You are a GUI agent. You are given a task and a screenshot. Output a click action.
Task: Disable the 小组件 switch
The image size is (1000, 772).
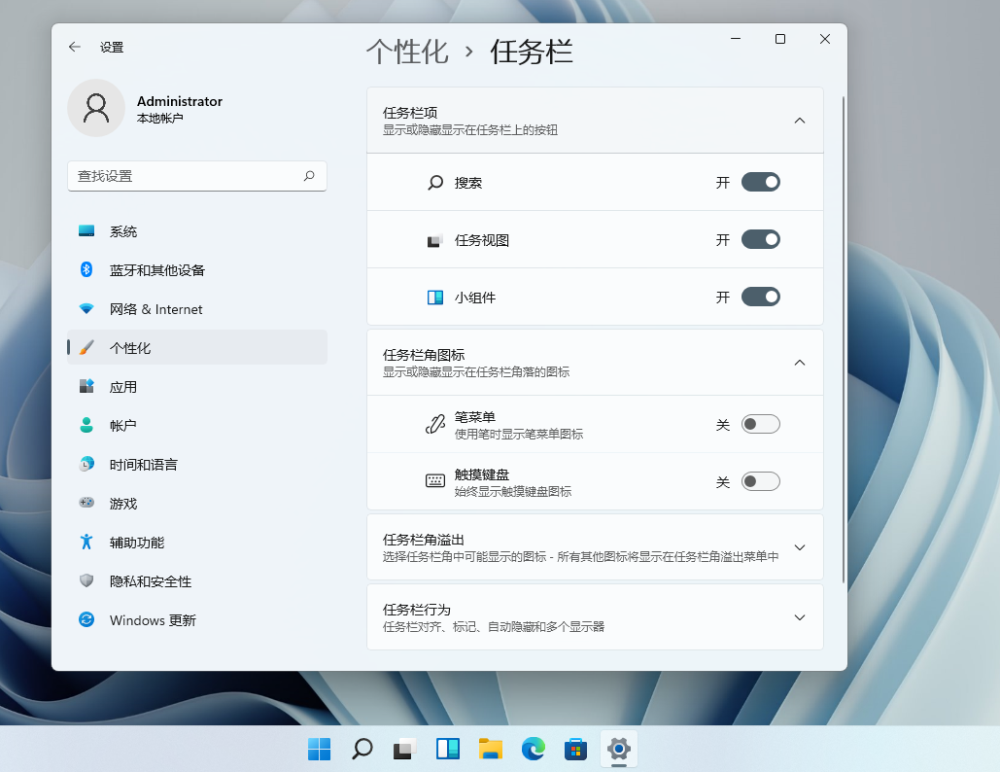click(760, 297)
